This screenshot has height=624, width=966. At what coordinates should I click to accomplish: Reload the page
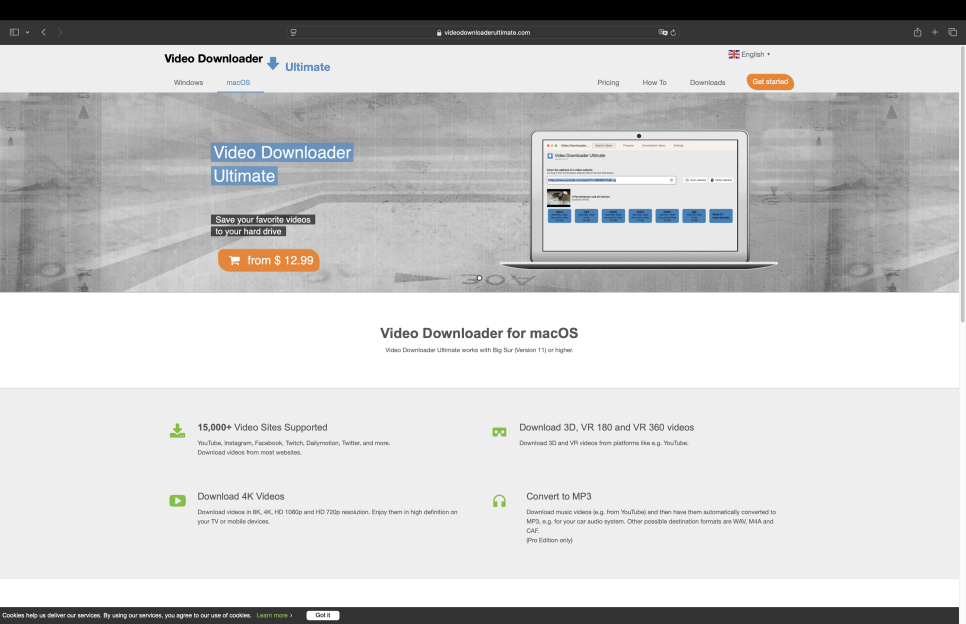pyautogui.click(x=673, y=33)
